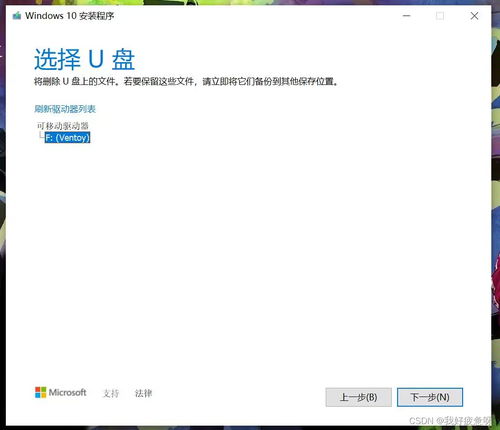Continue with the 下一步(N) button

pos(430,397)
